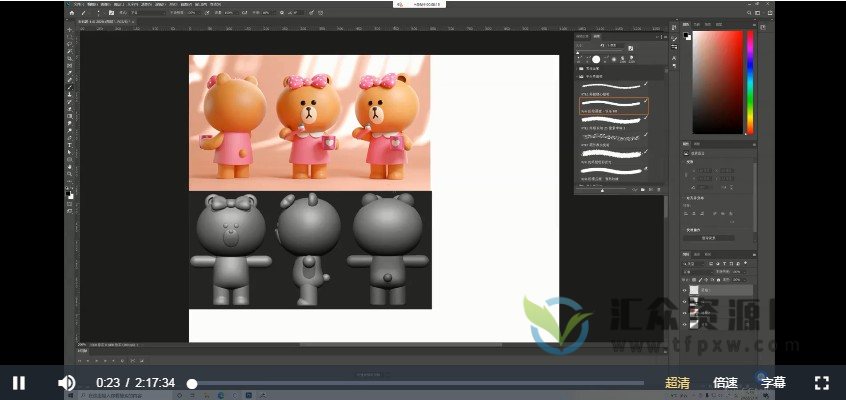Select the orange-highlighted brush preset stroke
The image size is (846, 400).
coord(614,106)
